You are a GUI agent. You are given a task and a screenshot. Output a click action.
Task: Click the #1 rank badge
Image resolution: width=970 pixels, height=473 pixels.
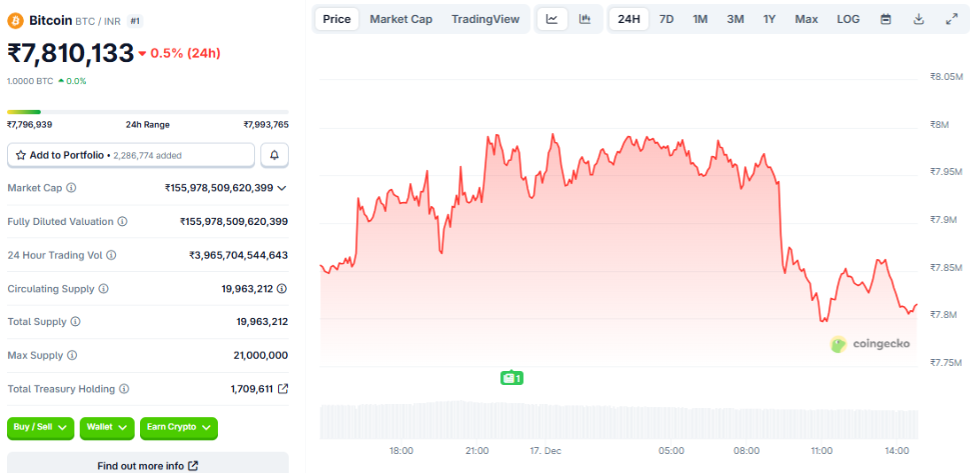[135, 21]
